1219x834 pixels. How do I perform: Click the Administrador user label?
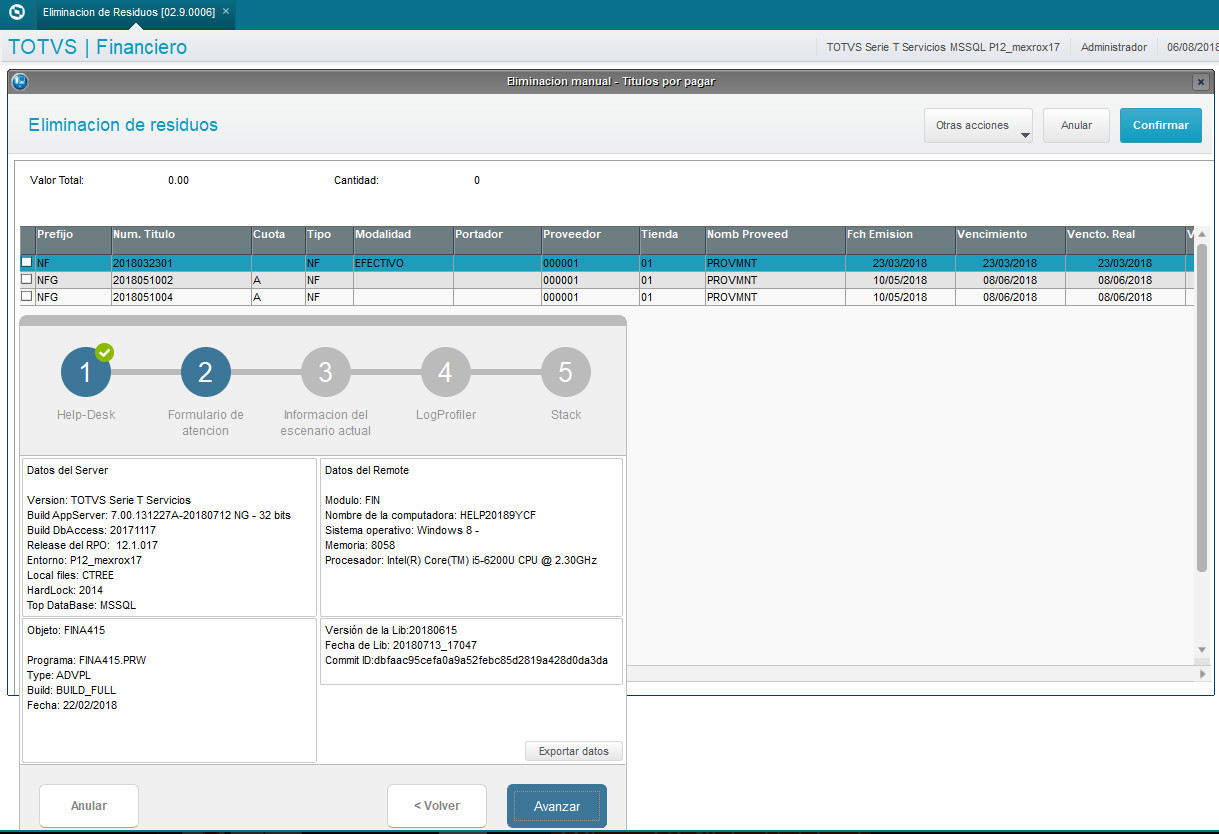coord(1114,47)
